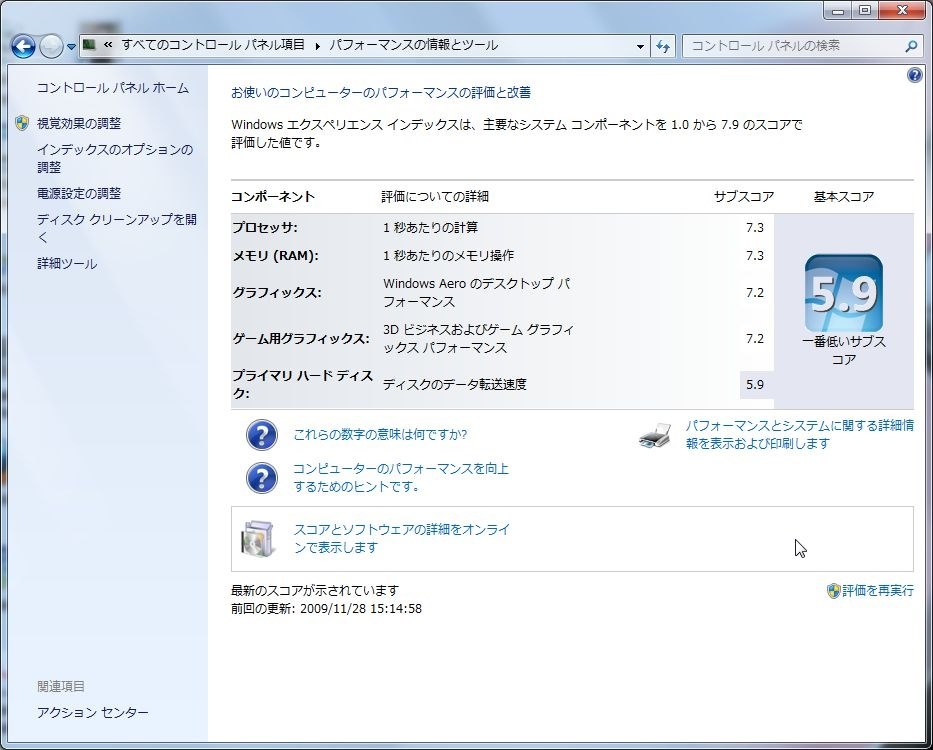The image size is (933, 750).
Task: Click the search magnifier icon
Action: 911,46
